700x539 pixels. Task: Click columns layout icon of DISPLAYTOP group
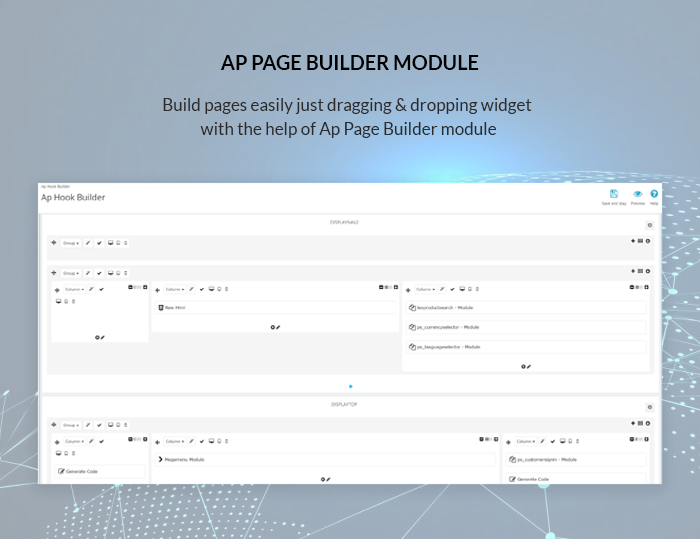(x=640, y=423)
